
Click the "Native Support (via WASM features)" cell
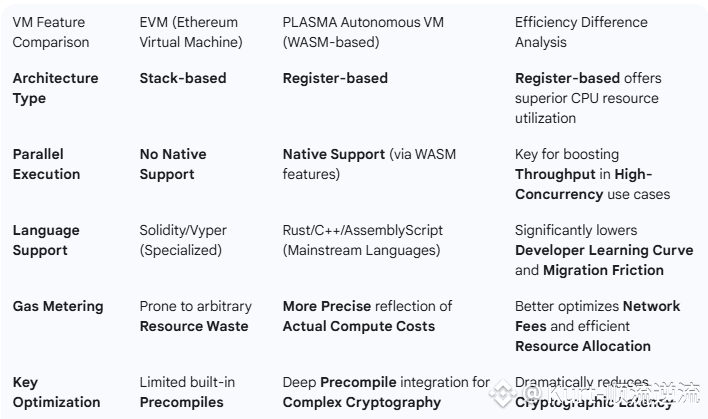click(369, 164)
